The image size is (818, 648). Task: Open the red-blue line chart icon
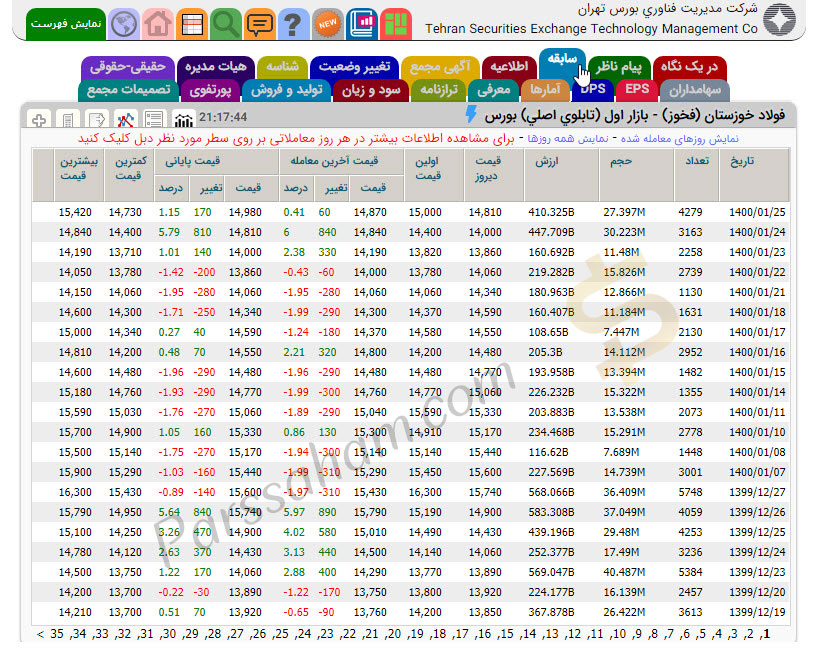[125, 120]
